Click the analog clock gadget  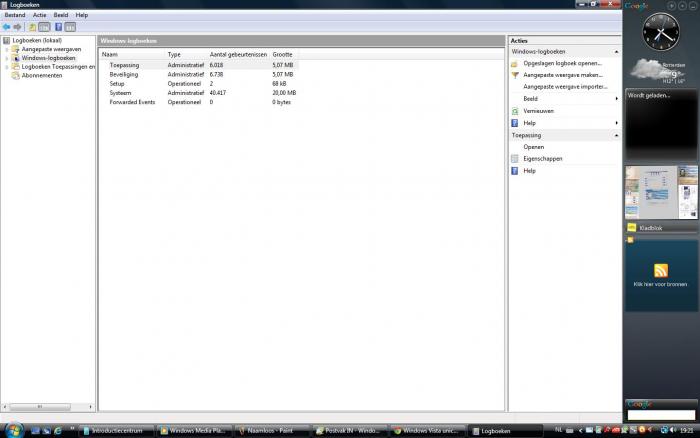[661, 32]
